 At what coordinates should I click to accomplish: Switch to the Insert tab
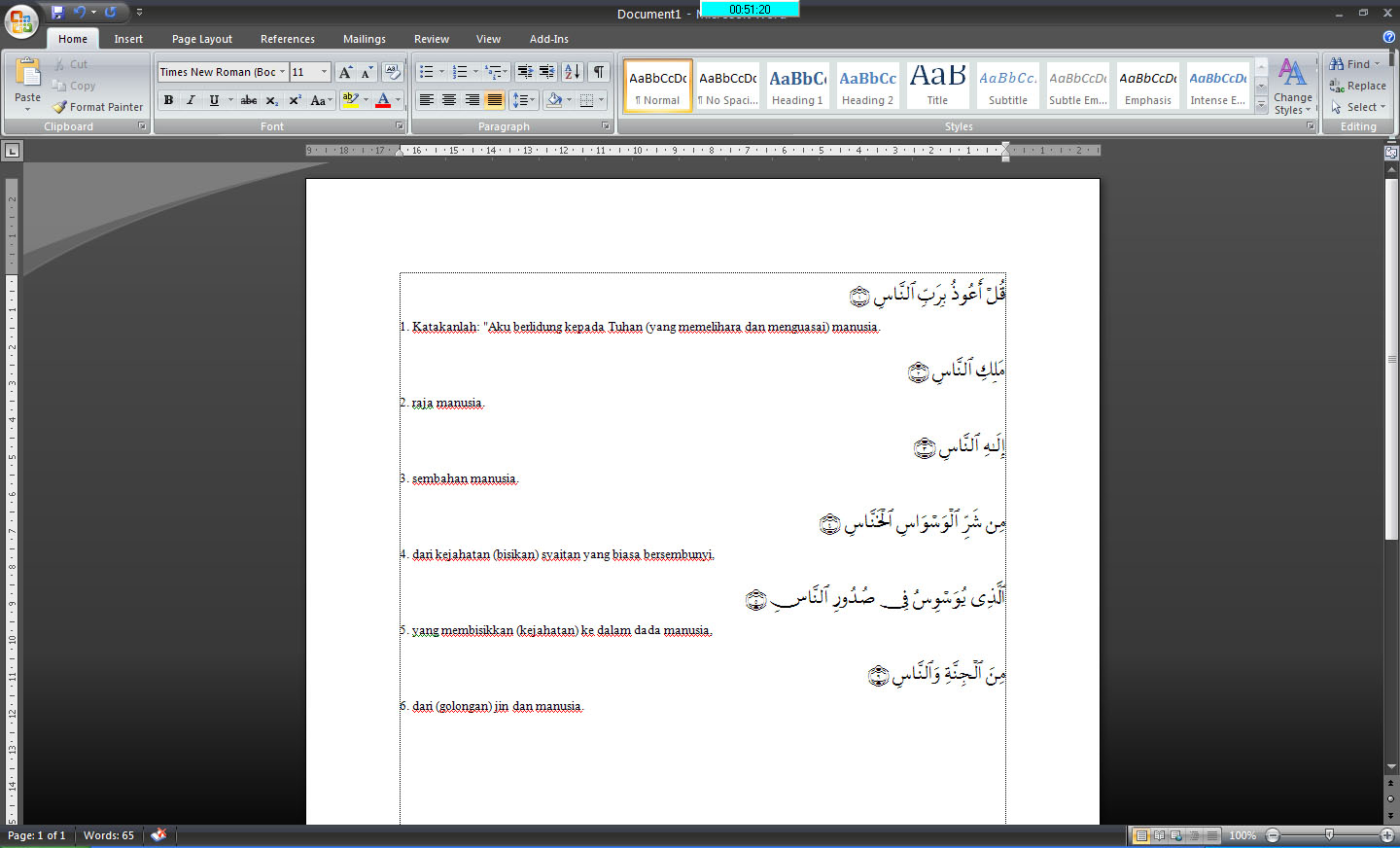[128, 39]
